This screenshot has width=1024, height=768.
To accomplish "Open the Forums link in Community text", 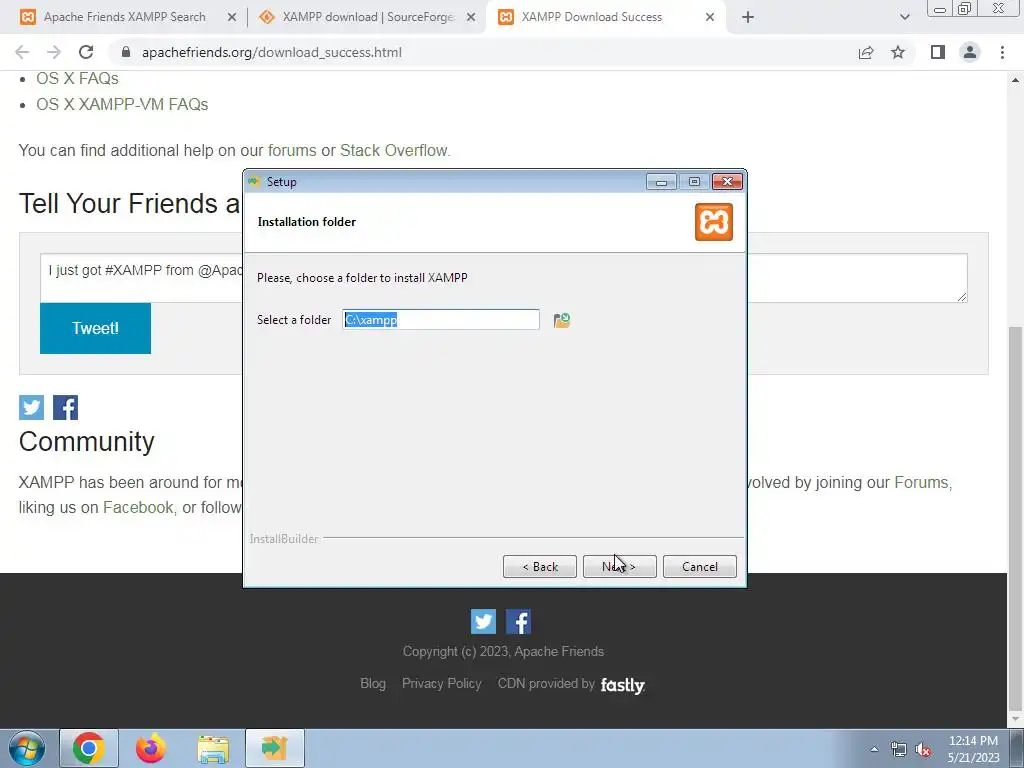I will pyautogui.click(x=921, y=482).
